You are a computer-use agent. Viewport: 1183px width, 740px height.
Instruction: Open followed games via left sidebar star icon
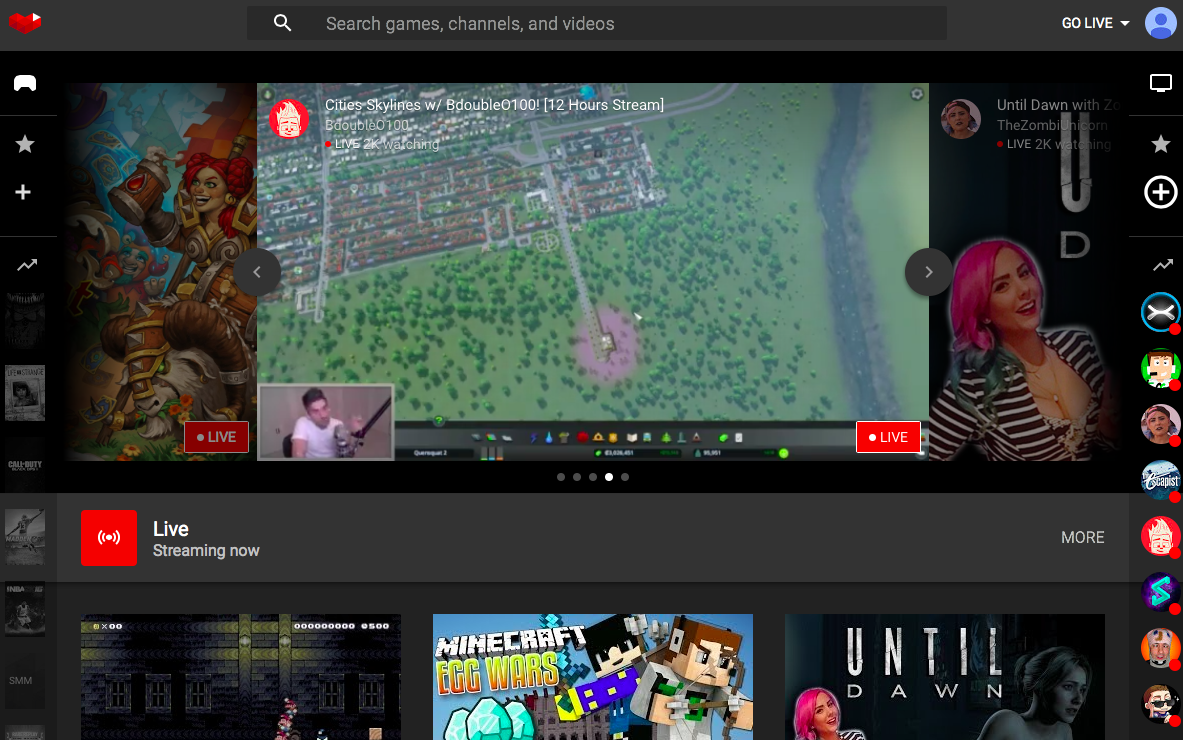click(x=25, y=144)
